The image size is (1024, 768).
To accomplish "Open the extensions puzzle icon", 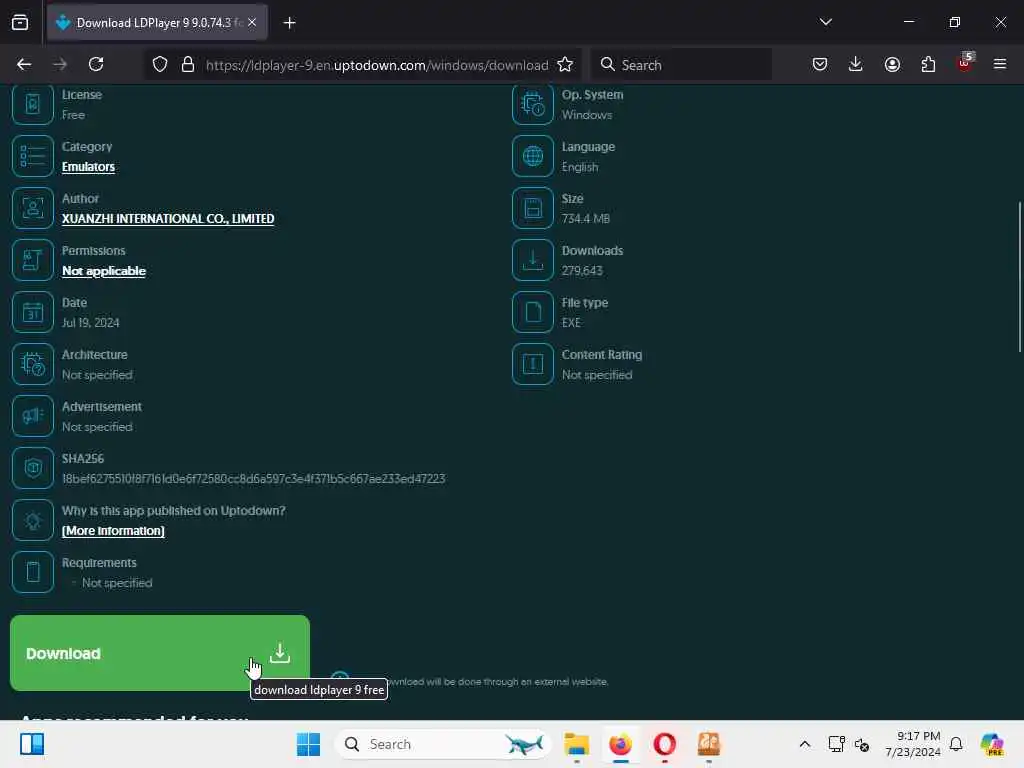I will 928,64.
